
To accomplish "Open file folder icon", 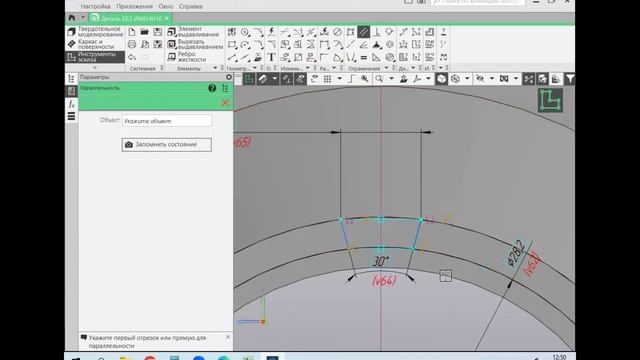I will (144, 32).
